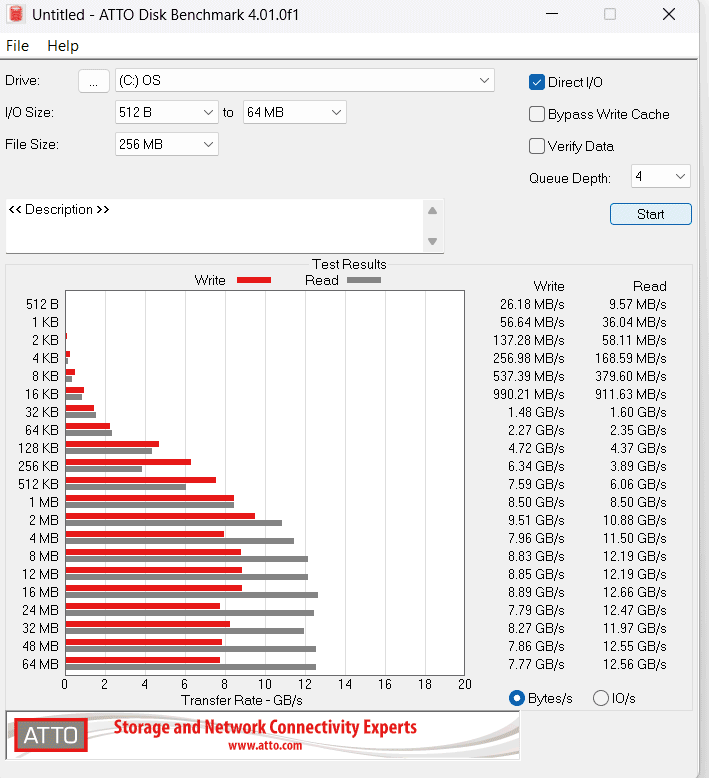Click the 128 KB row label in chart
The image size is (709, 778).
[x=38, y=448]
